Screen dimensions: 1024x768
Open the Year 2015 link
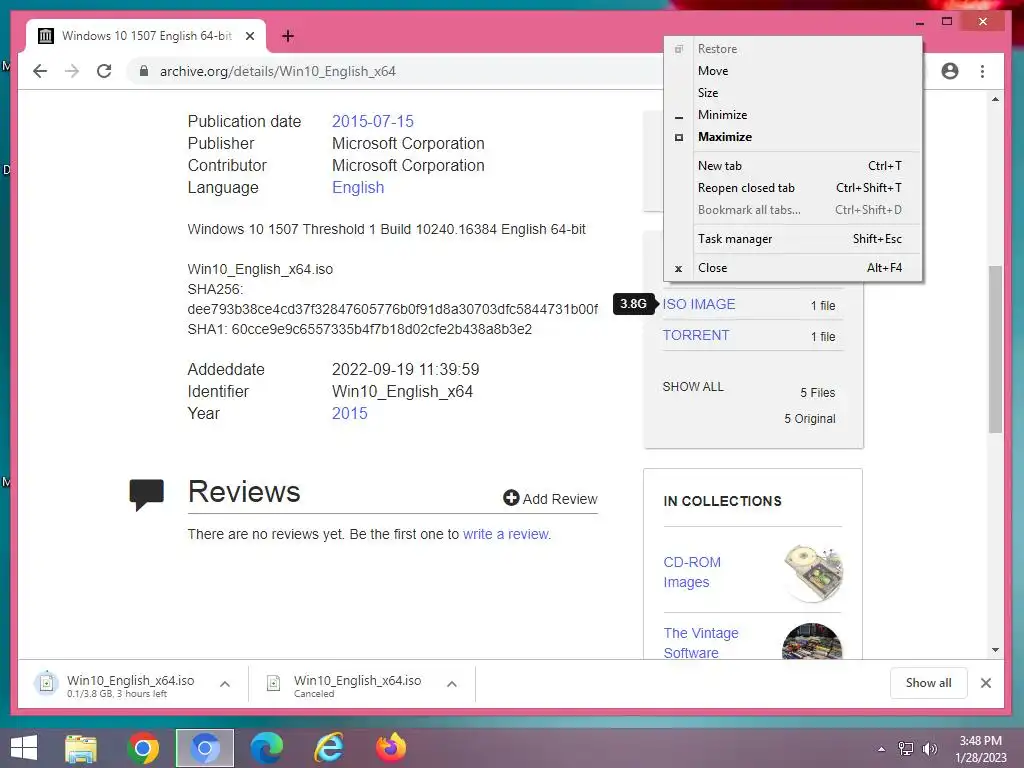(349, 413)
